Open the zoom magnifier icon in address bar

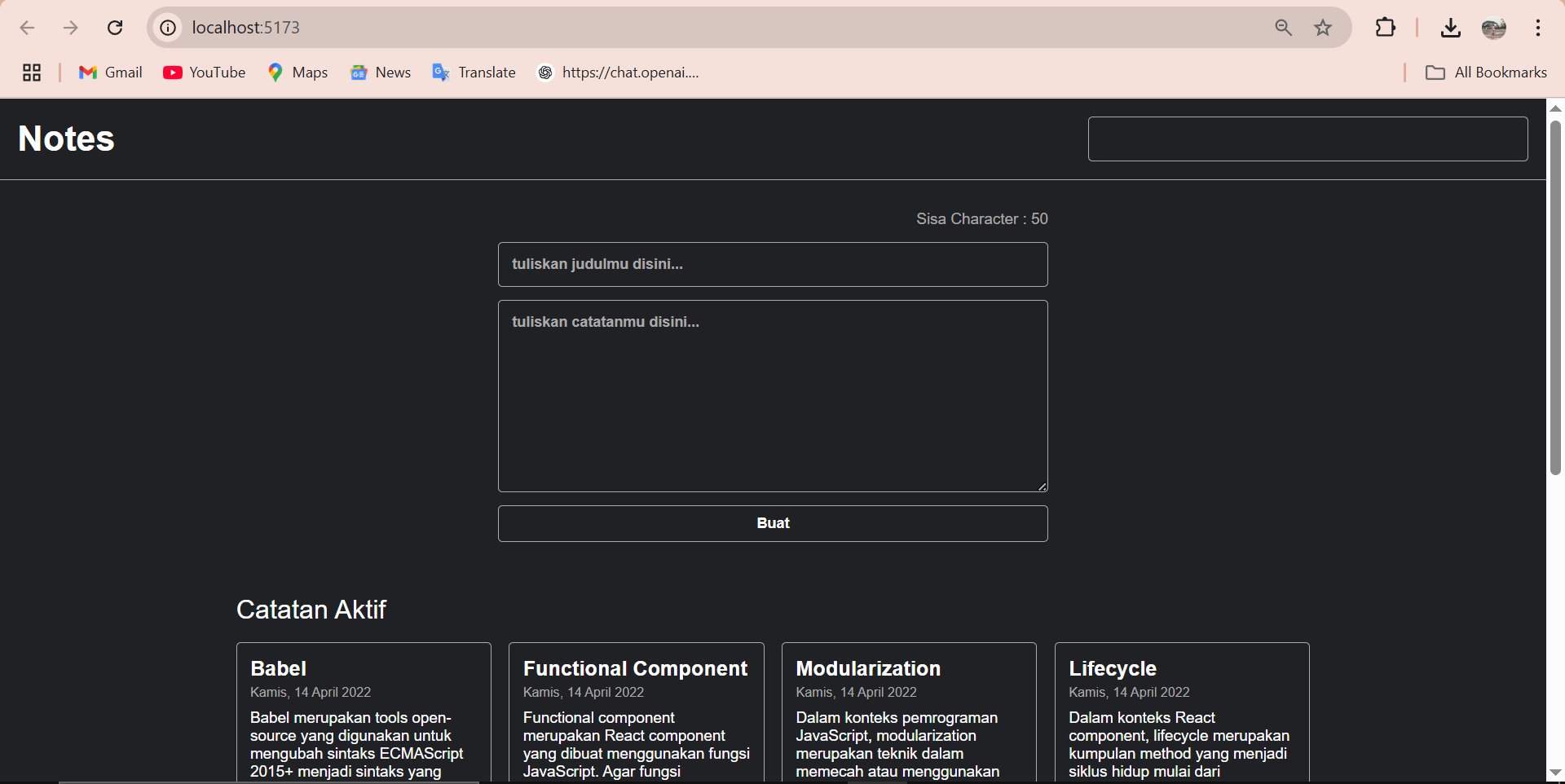pos(1284,28)
